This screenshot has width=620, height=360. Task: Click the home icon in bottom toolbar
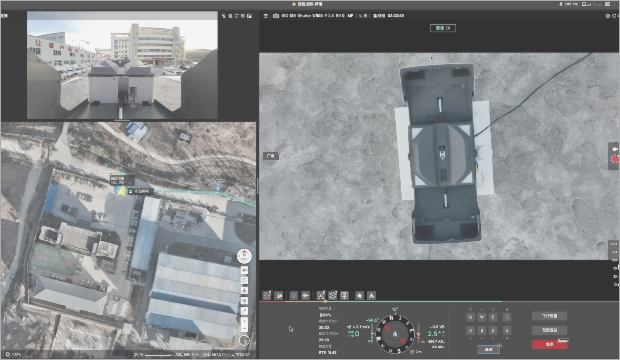pyautogui.click(x=359, y=296)
